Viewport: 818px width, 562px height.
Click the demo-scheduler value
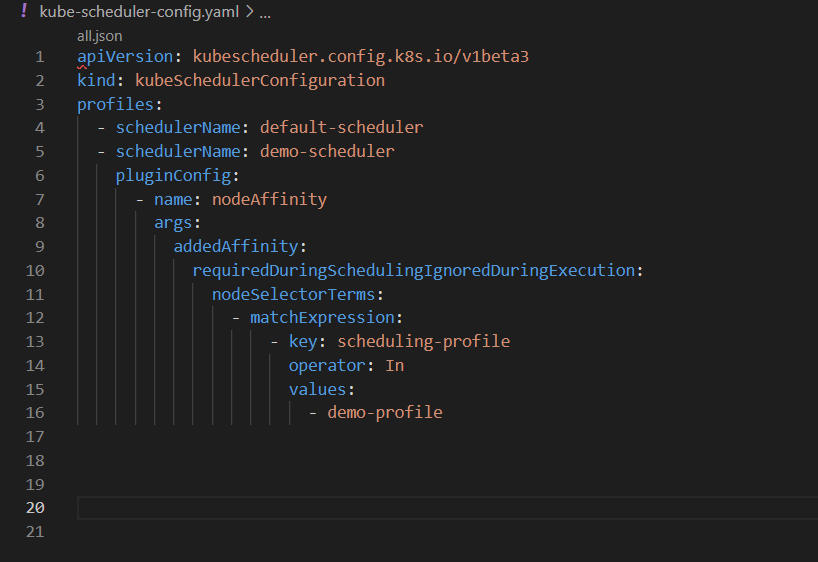tap(327, 151)
